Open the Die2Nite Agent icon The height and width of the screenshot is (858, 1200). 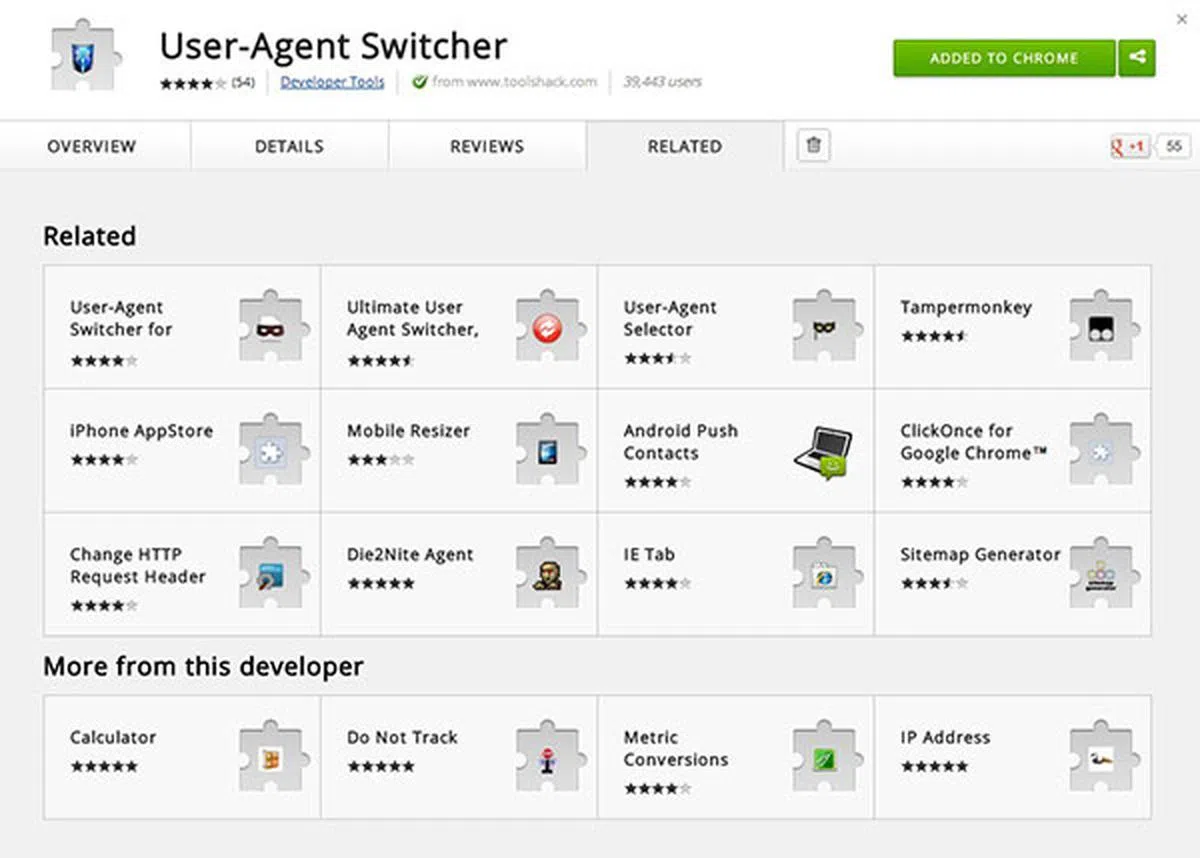pyautogui.click(x=547, y=575)
